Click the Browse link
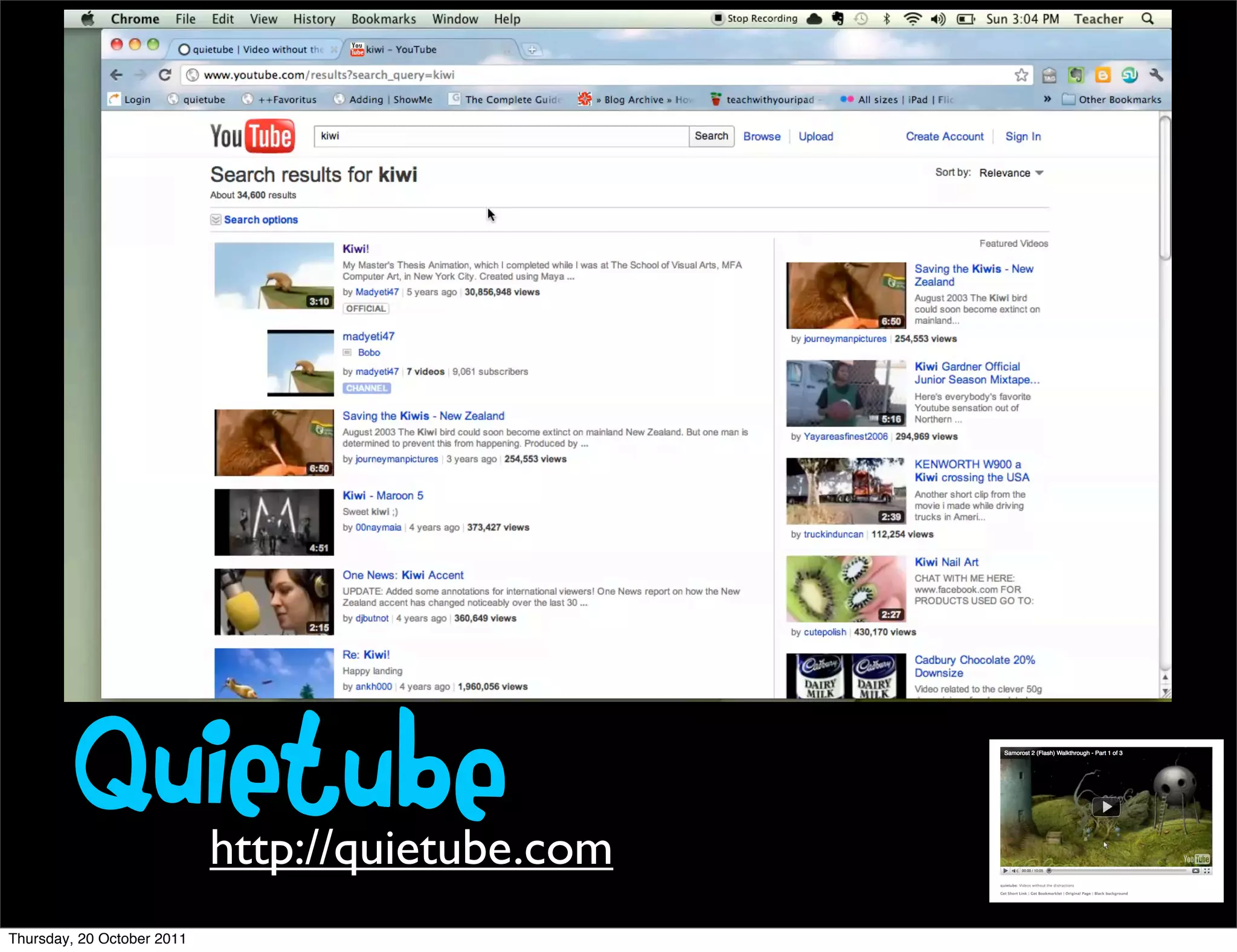The height and width of the screenshot is (952, 1237). [x=762, y=137]
